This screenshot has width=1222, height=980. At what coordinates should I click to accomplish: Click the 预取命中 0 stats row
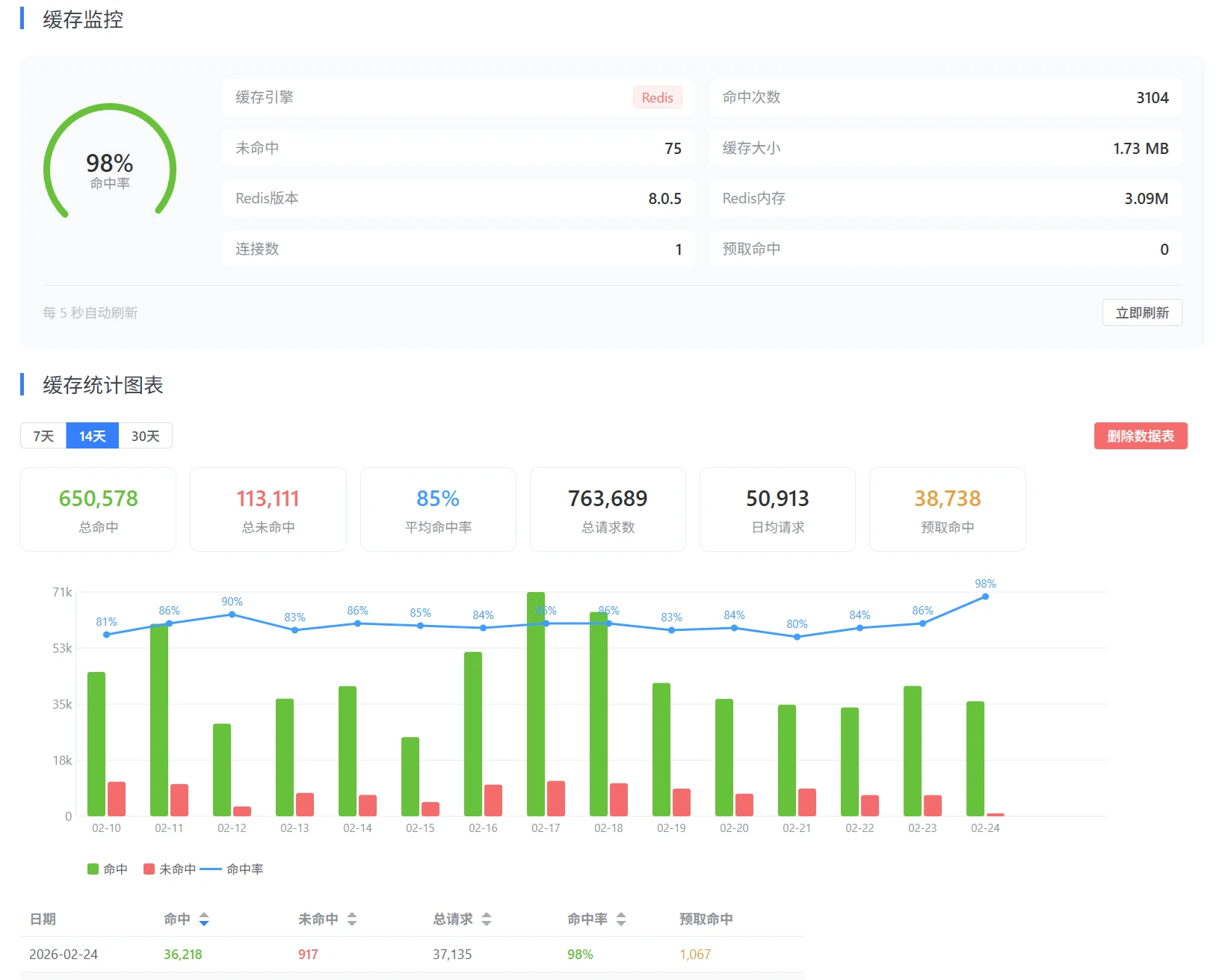(x=945, y=249)
